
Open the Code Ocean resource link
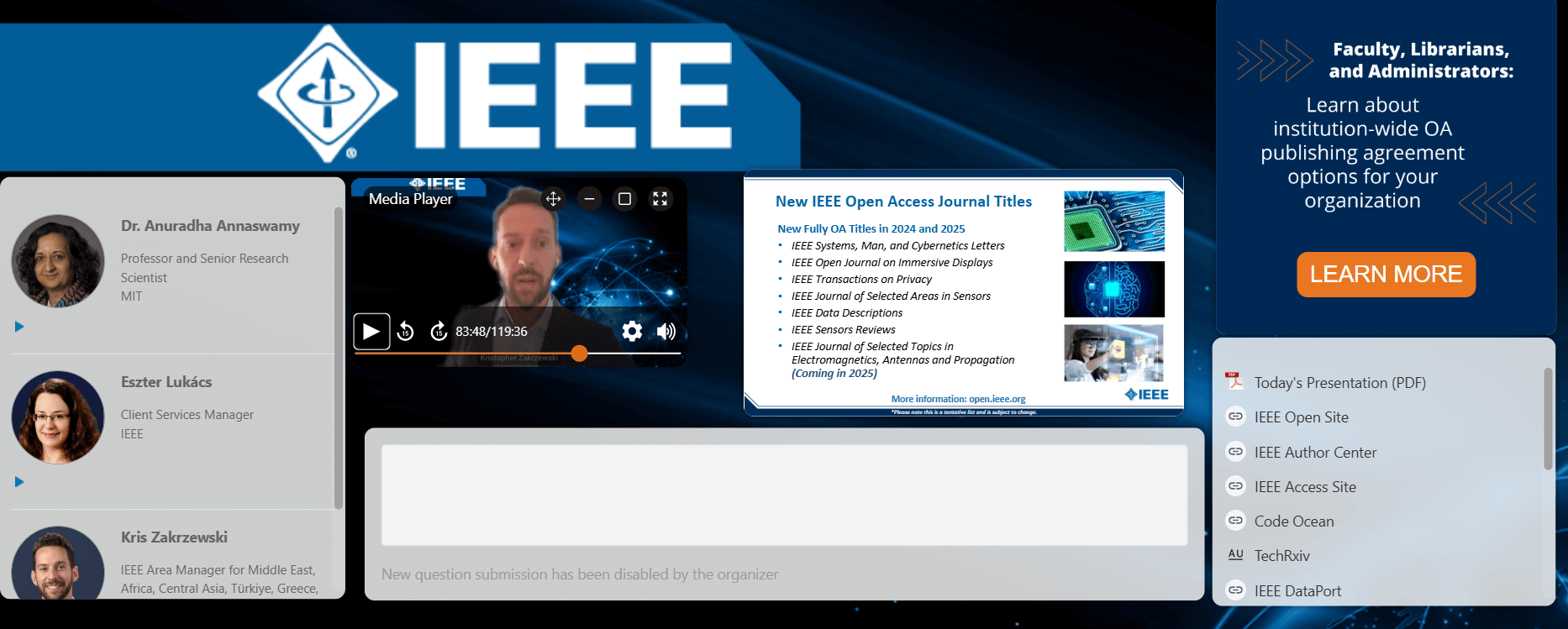click(1294, 522)
